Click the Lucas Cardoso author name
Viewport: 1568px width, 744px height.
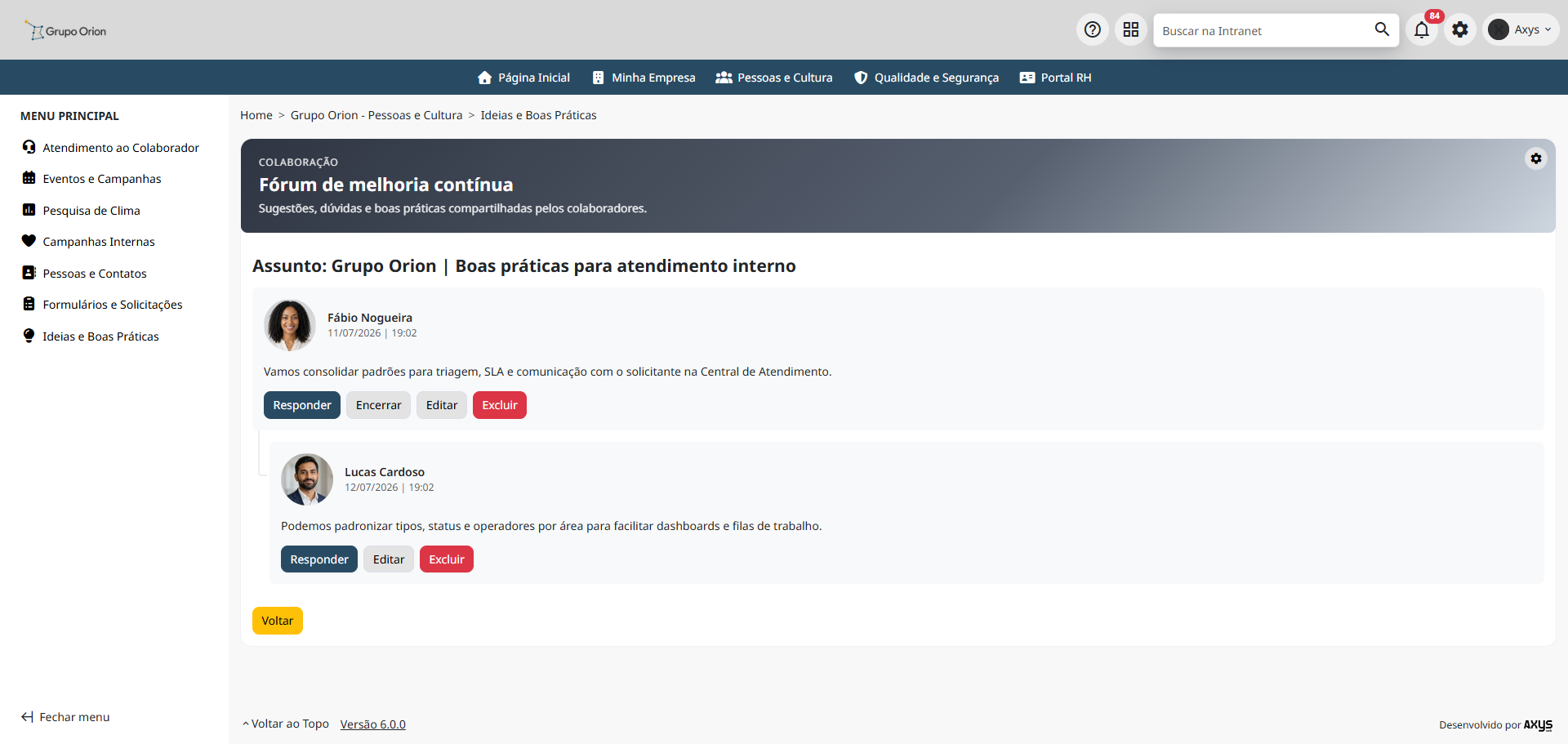click(385, 472)
